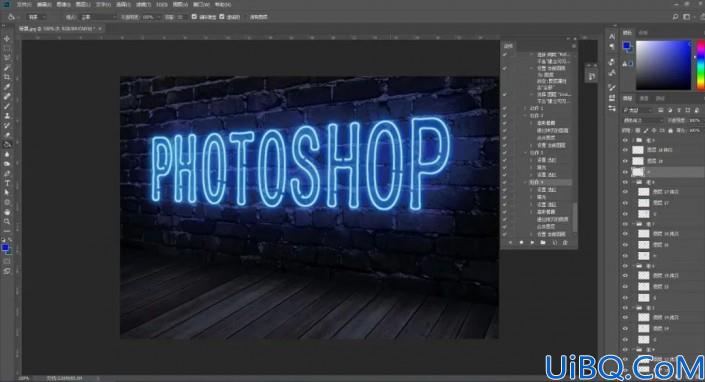Screen dimensions: 705x382
Task: Click the Play button in Actions panel
Action: pos(532,243)
